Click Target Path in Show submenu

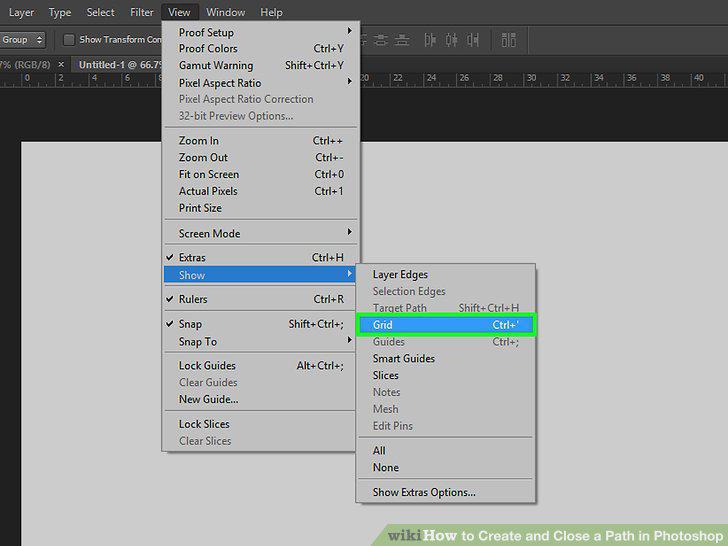(446, 307)
